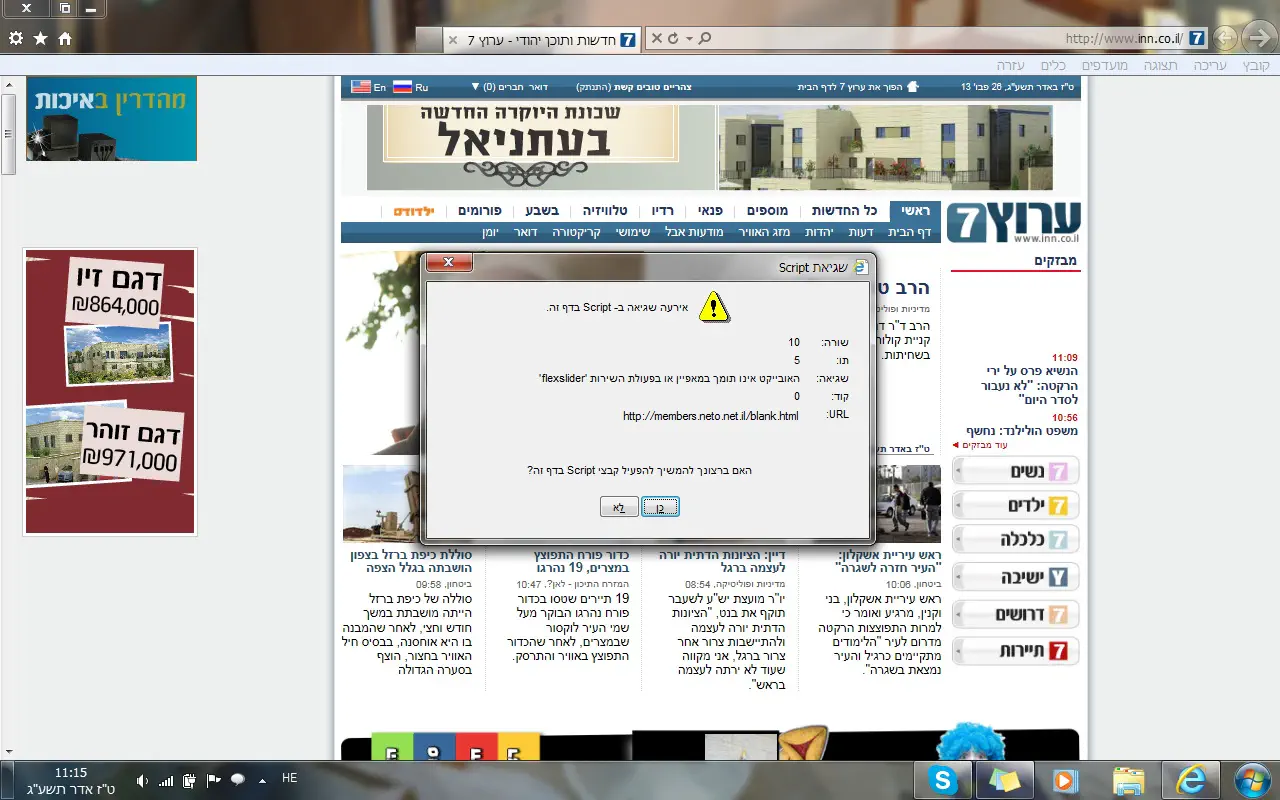Open Skype from the taskbar
Image resolution: width=1280 pixels, height=800 pixels.
point(942,780)
